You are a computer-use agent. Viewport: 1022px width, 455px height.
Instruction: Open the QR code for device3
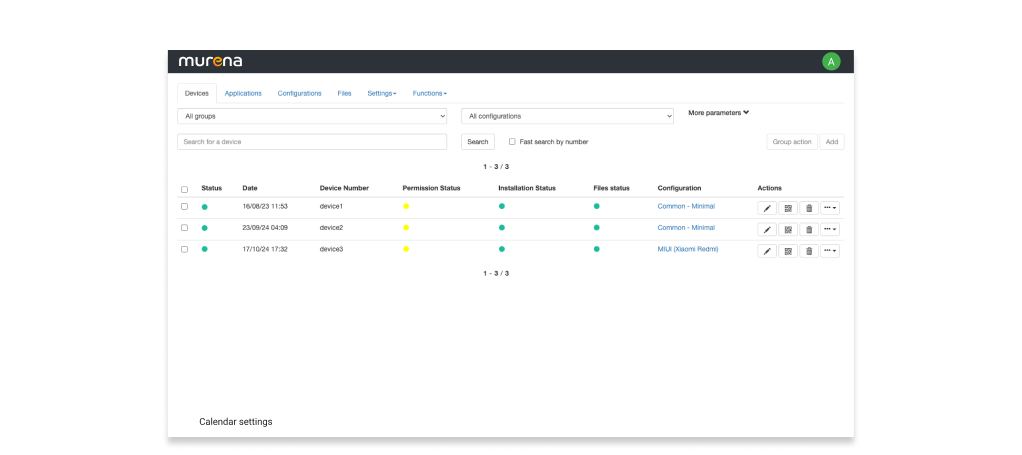point(788,251)
